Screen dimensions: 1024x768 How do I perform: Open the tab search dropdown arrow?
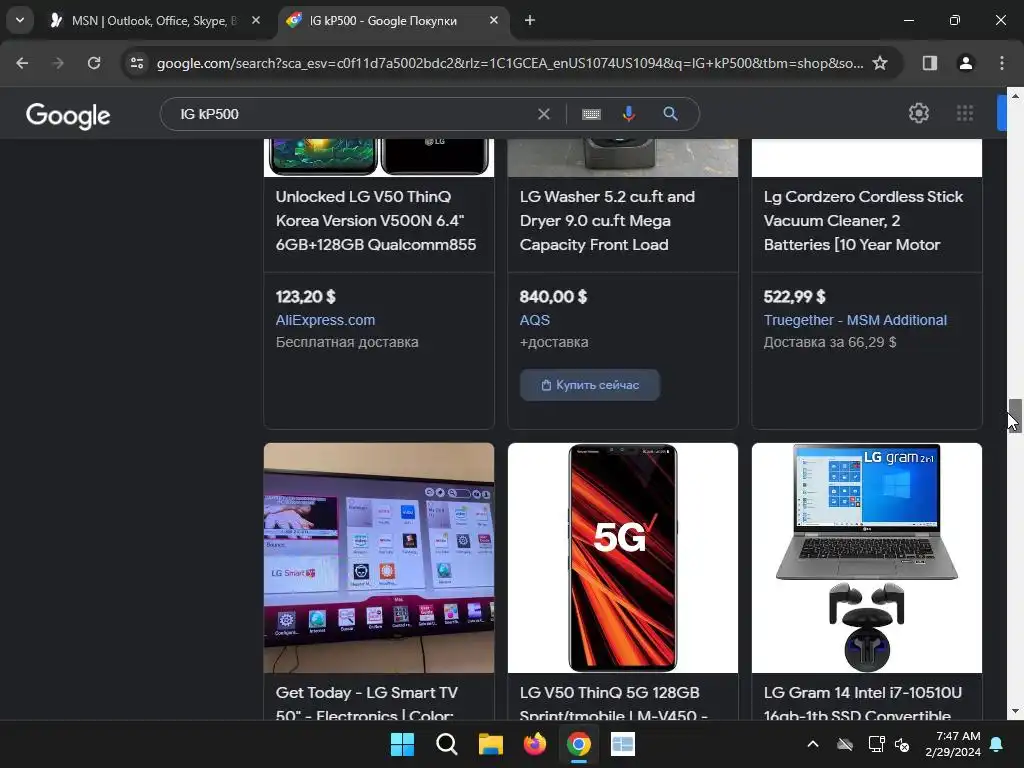click(x=20, y=20)
